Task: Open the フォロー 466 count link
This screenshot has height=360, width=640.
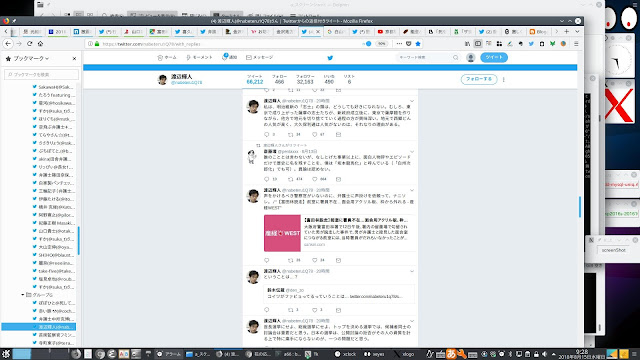Action: [280, 80]
